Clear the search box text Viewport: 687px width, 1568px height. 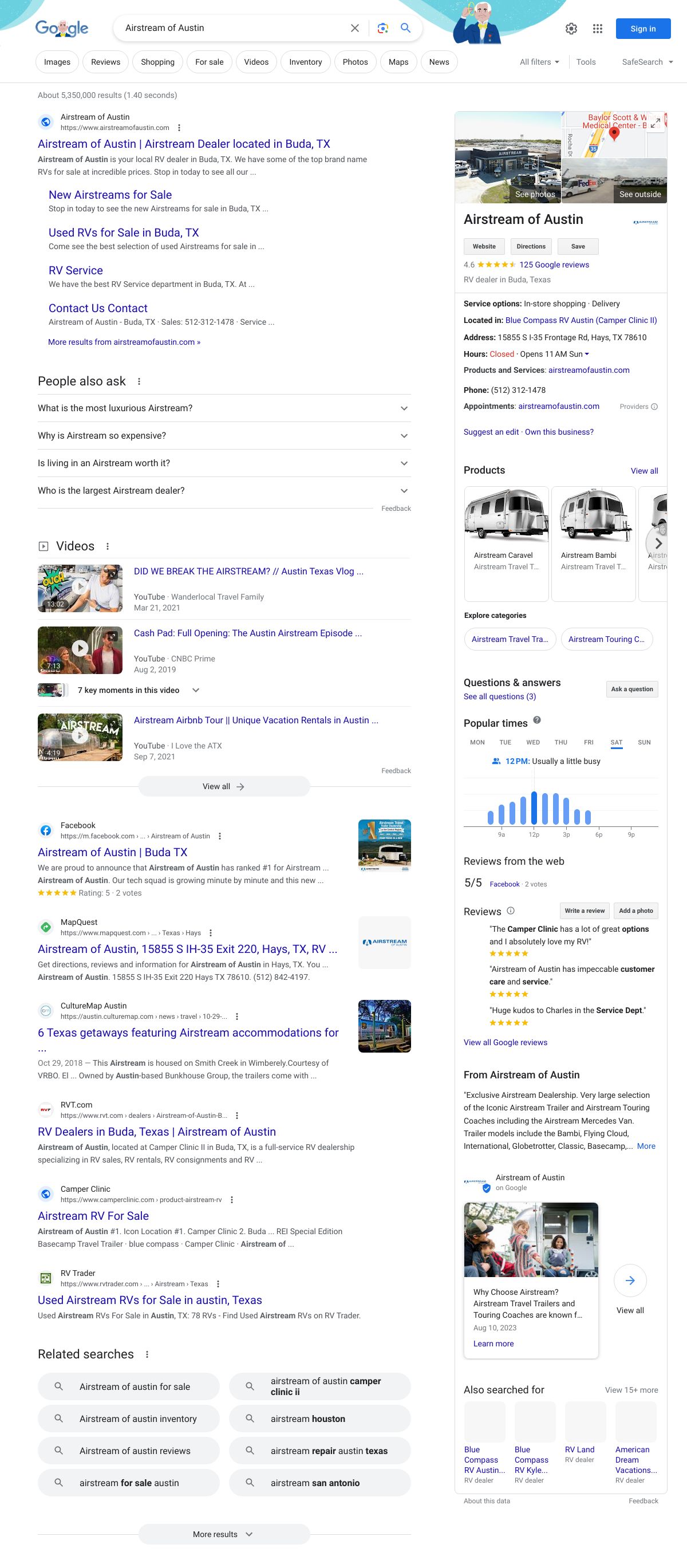(355, 28)
